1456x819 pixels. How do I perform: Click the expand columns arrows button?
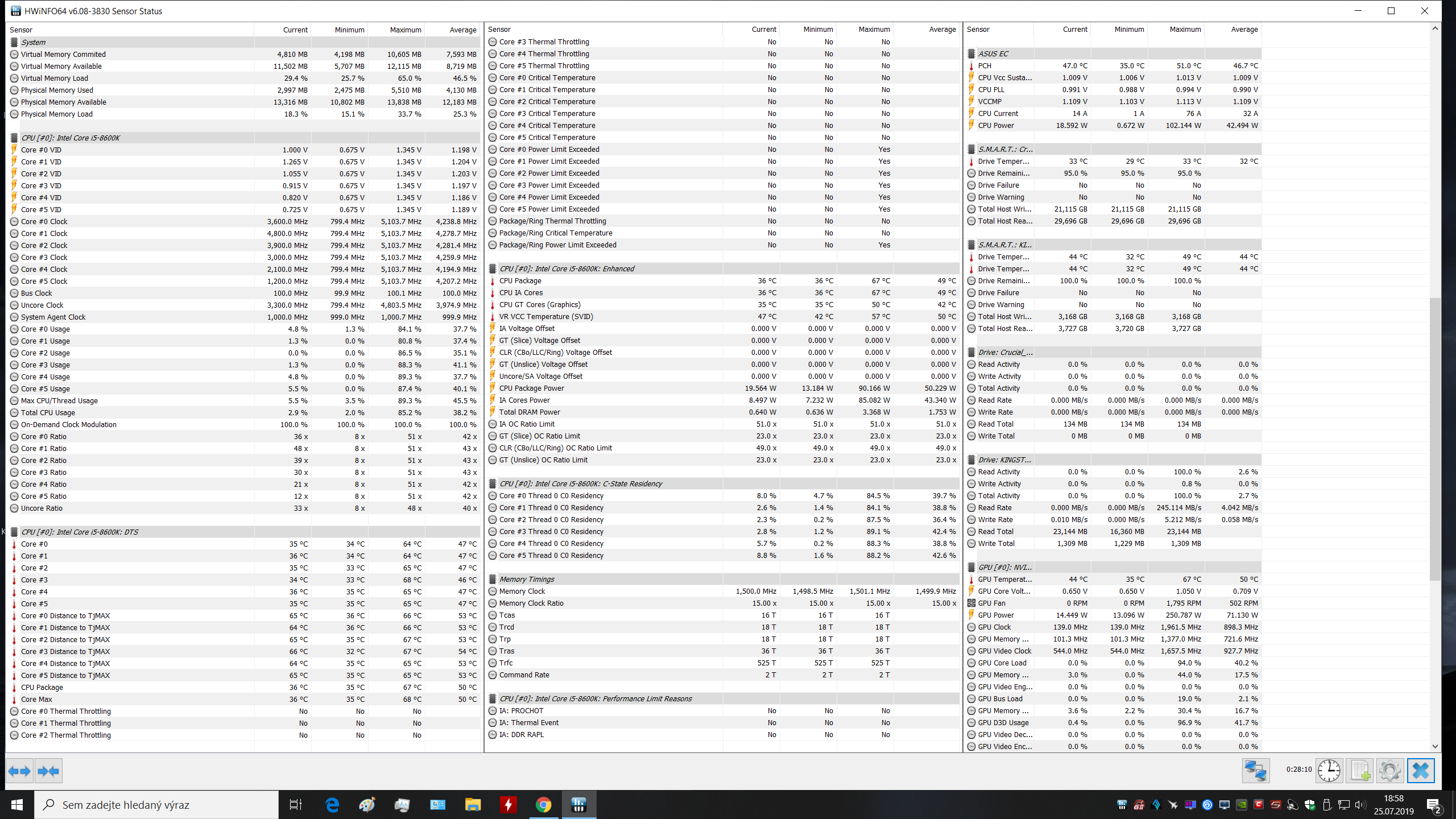(19, 771)
